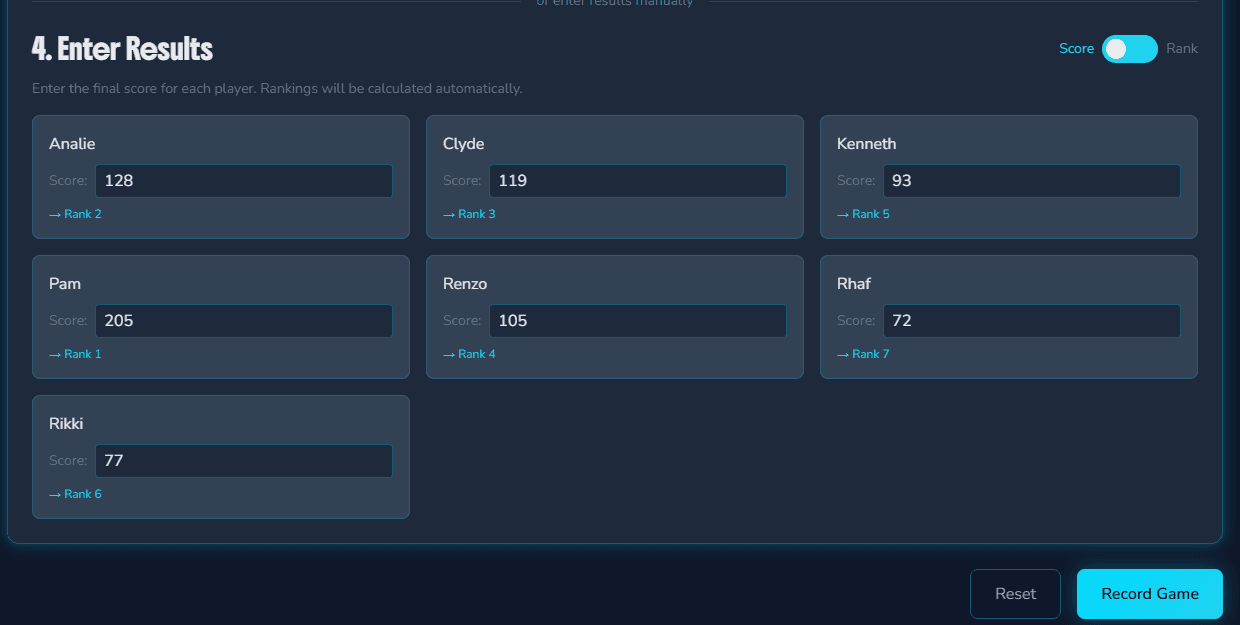Click the Rank 2 link under Analie
The width and height of the screenshot is (1240, 625).
coord(75,213)
